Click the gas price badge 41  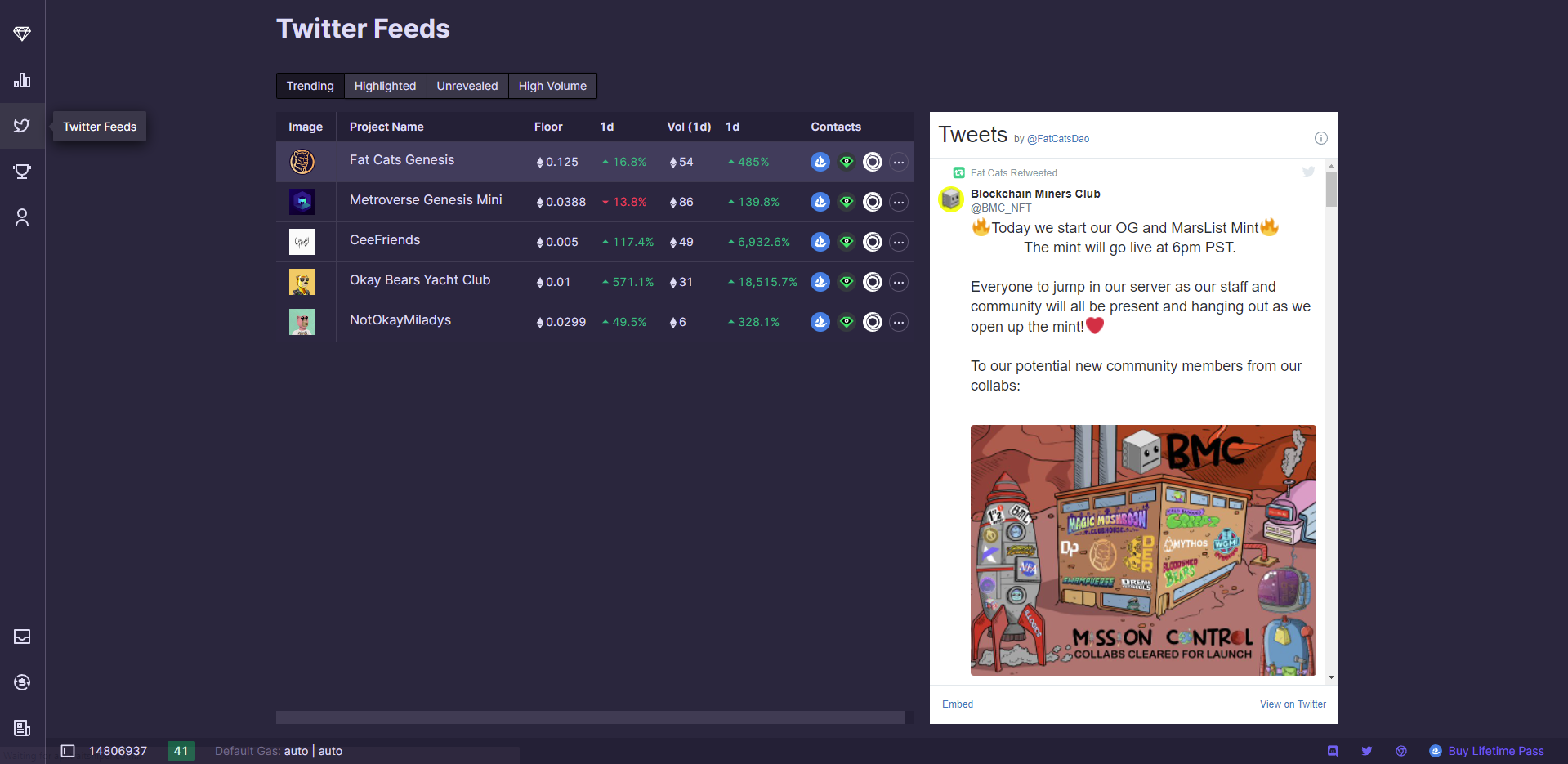181,751
